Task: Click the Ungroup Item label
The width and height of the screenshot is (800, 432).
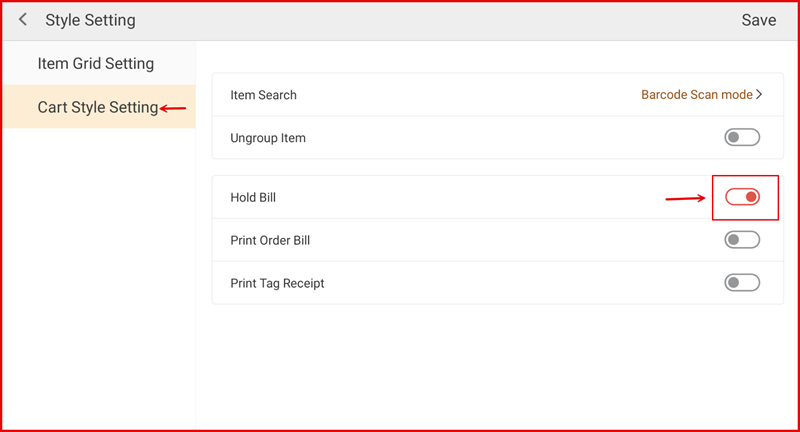Action: coord(268,138)
